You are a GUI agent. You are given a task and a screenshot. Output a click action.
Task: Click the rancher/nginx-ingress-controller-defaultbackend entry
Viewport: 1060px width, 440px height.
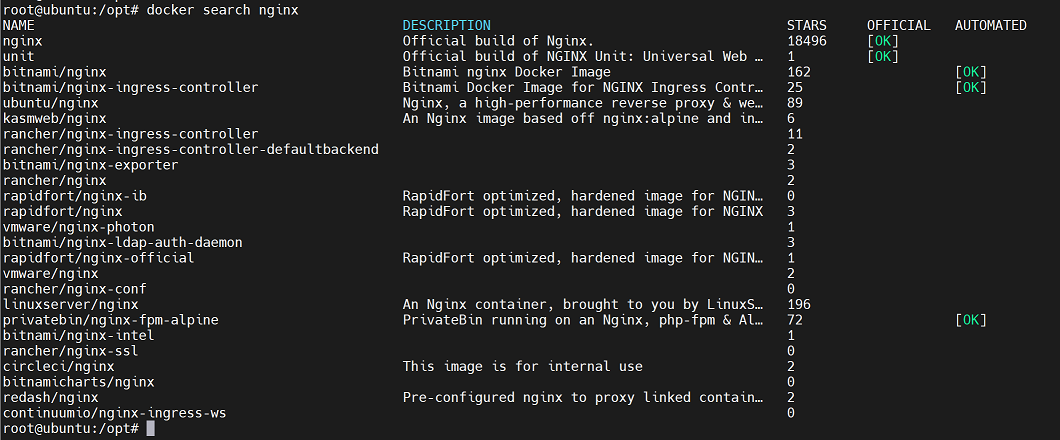[191, 149]
